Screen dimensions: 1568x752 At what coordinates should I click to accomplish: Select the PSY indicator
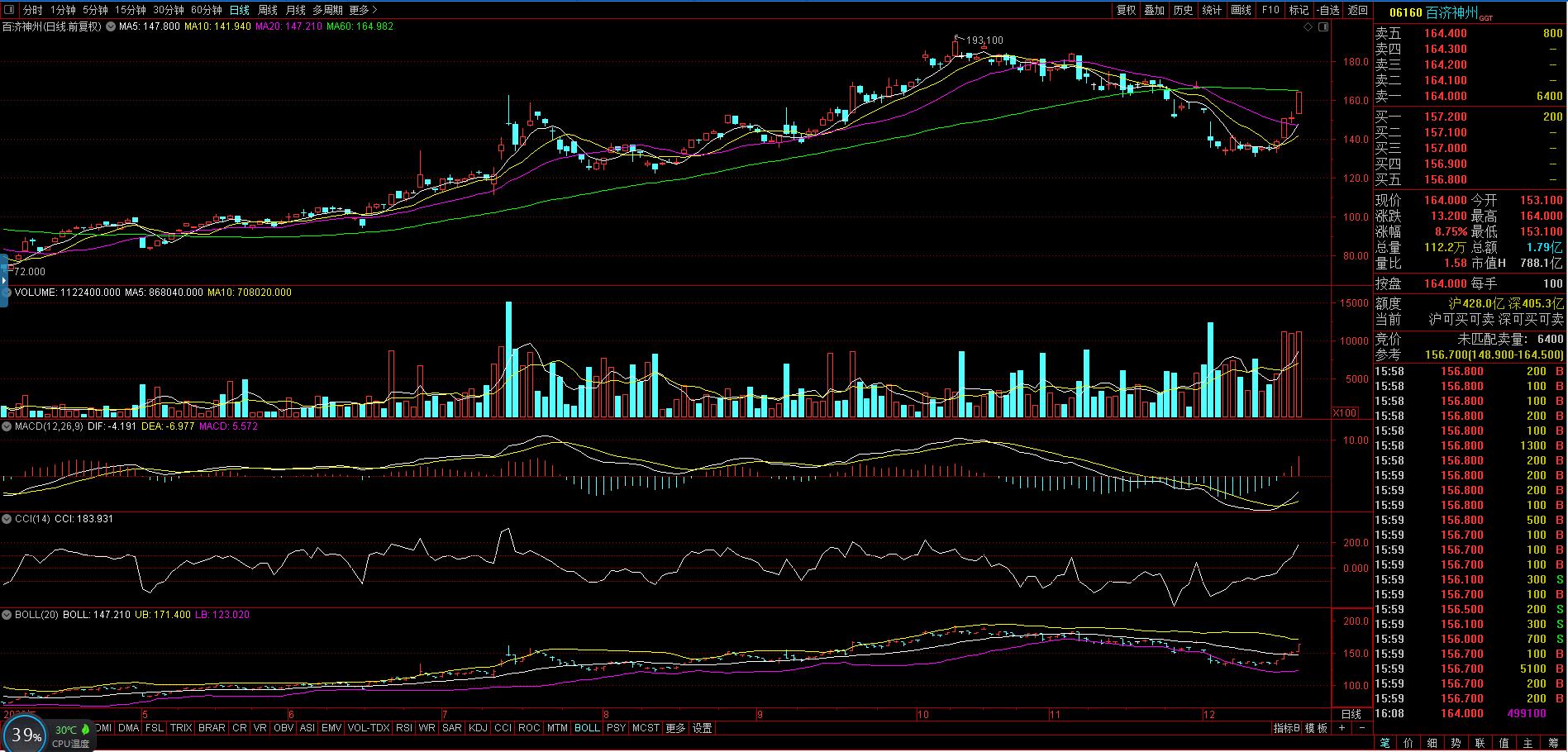point(616,728)
